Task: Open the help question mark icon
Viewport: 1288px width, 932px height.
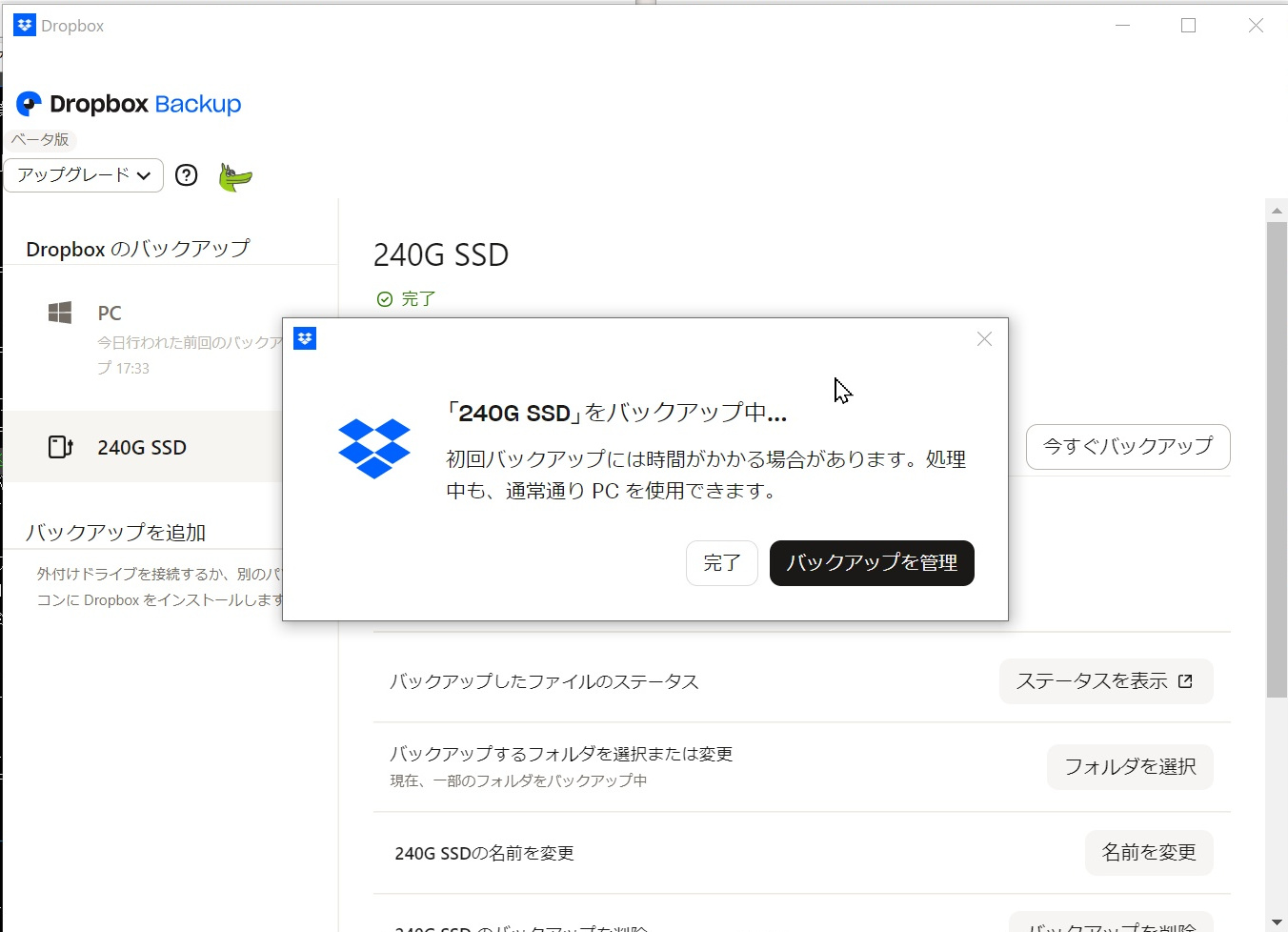Action: point(187,175)
